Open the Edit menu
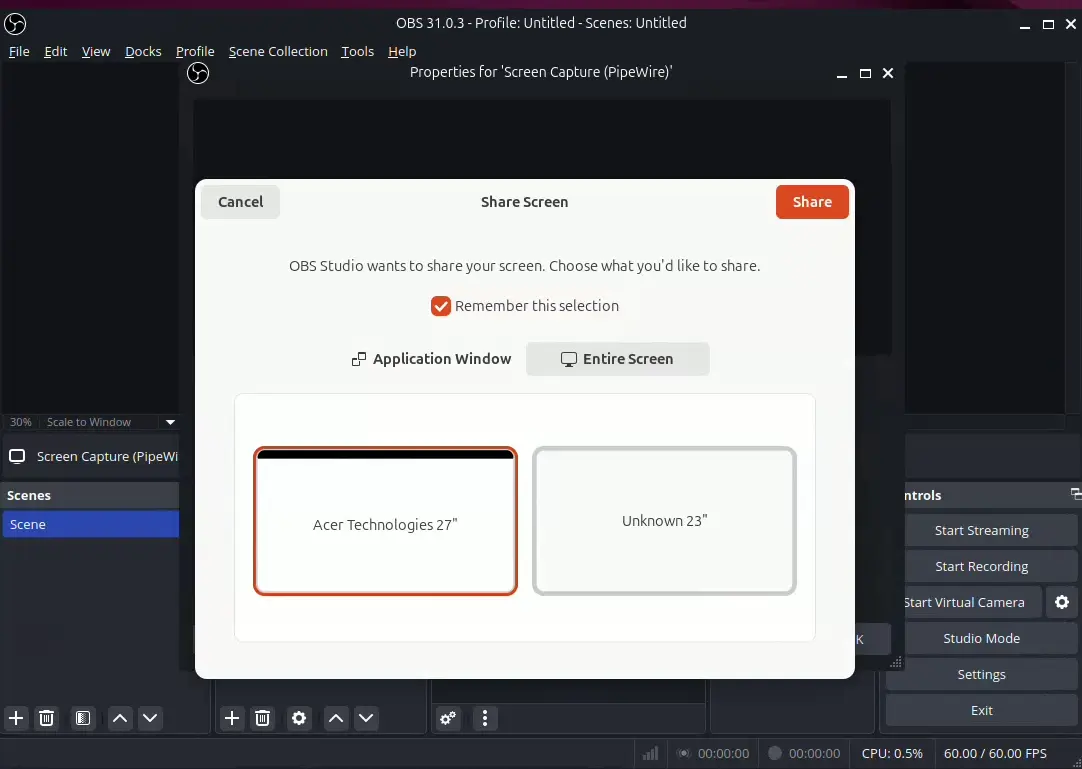1082x769 pixels. click(55, 52)
